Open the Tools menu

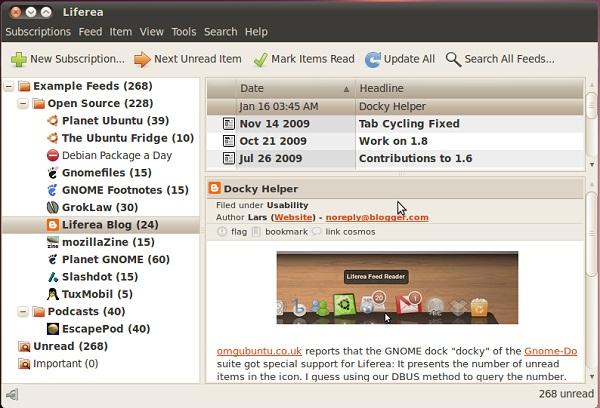[181, 32]
